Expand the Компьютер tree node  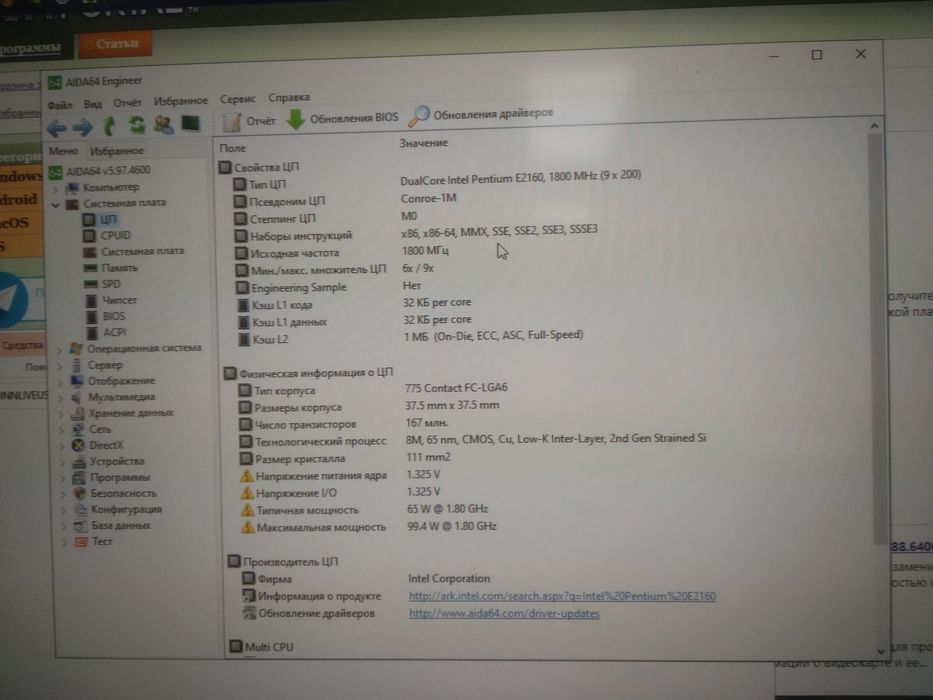(x=55, y=189)
